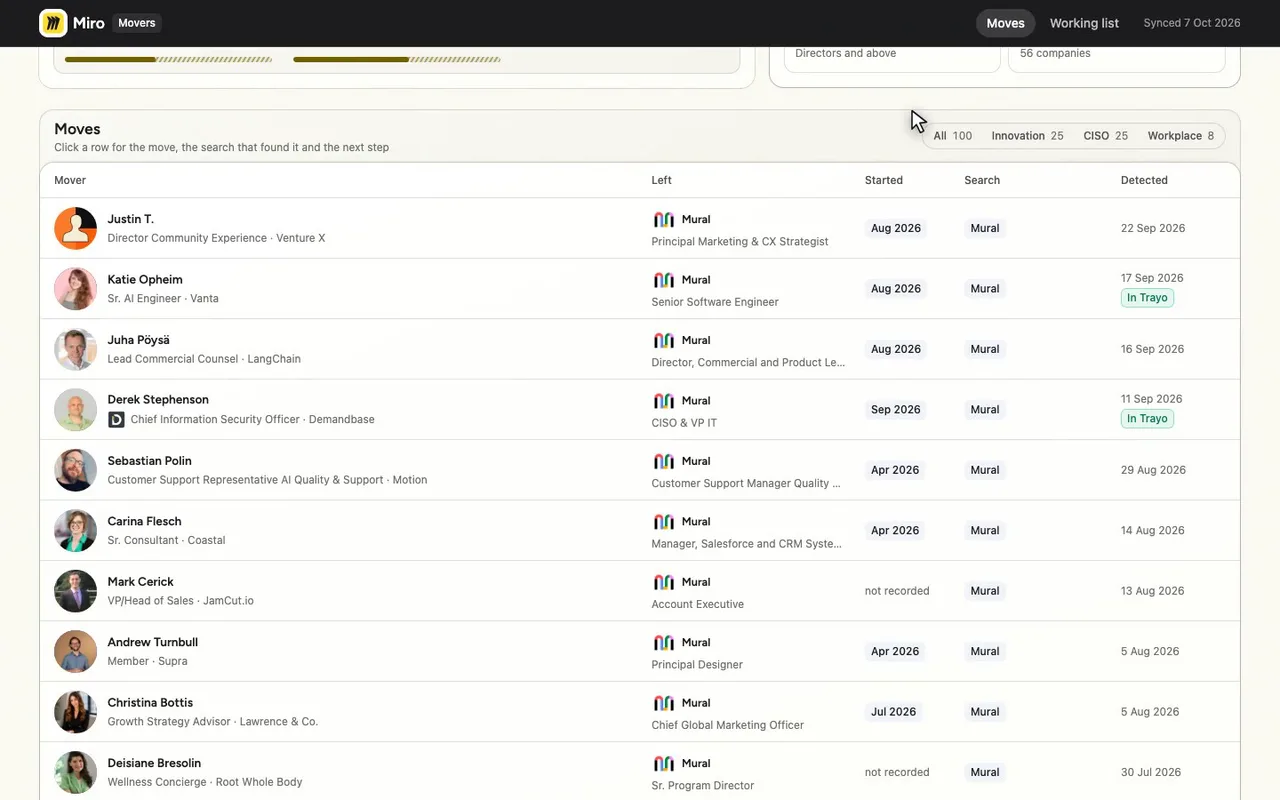Click the Mover column header
1280x800 pixels.
point(70,180)
